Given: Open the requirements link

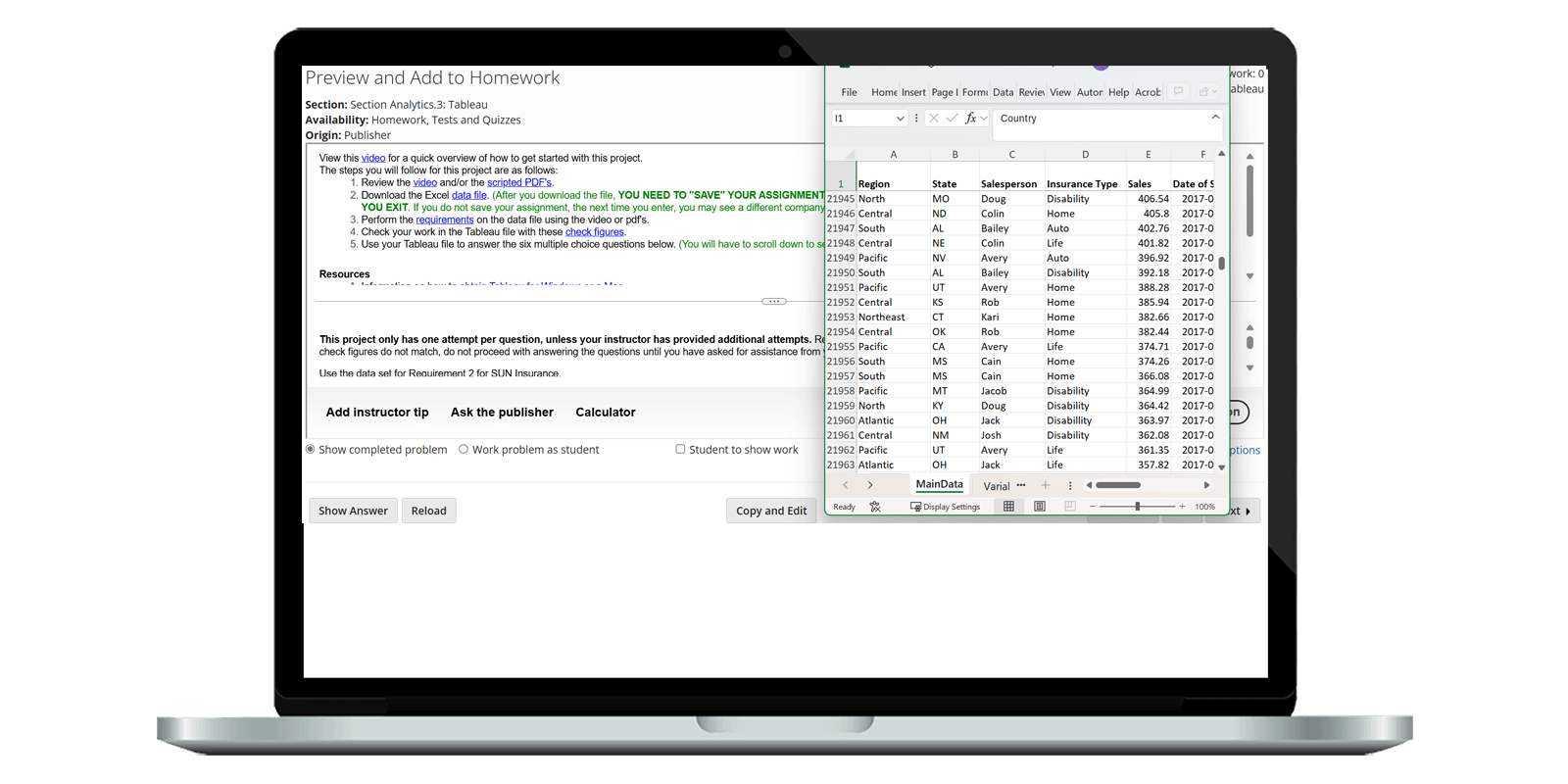Looking at the screenshot, I should pyautogui.click(x=444, y=220).
